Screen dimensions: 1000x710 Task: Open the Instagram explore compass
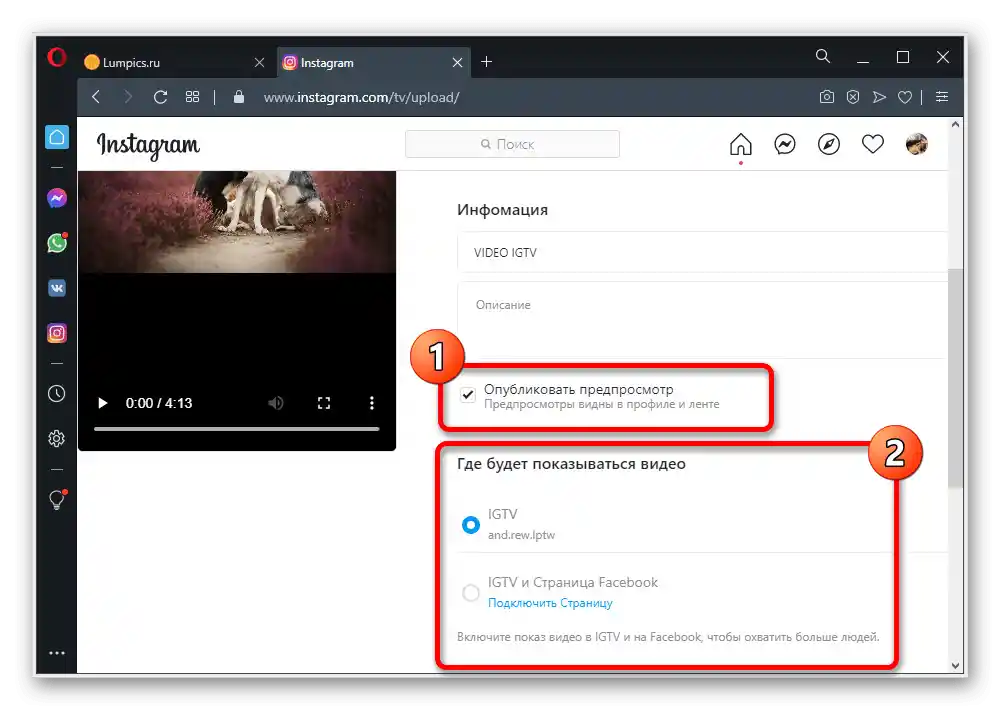(828, 144)
